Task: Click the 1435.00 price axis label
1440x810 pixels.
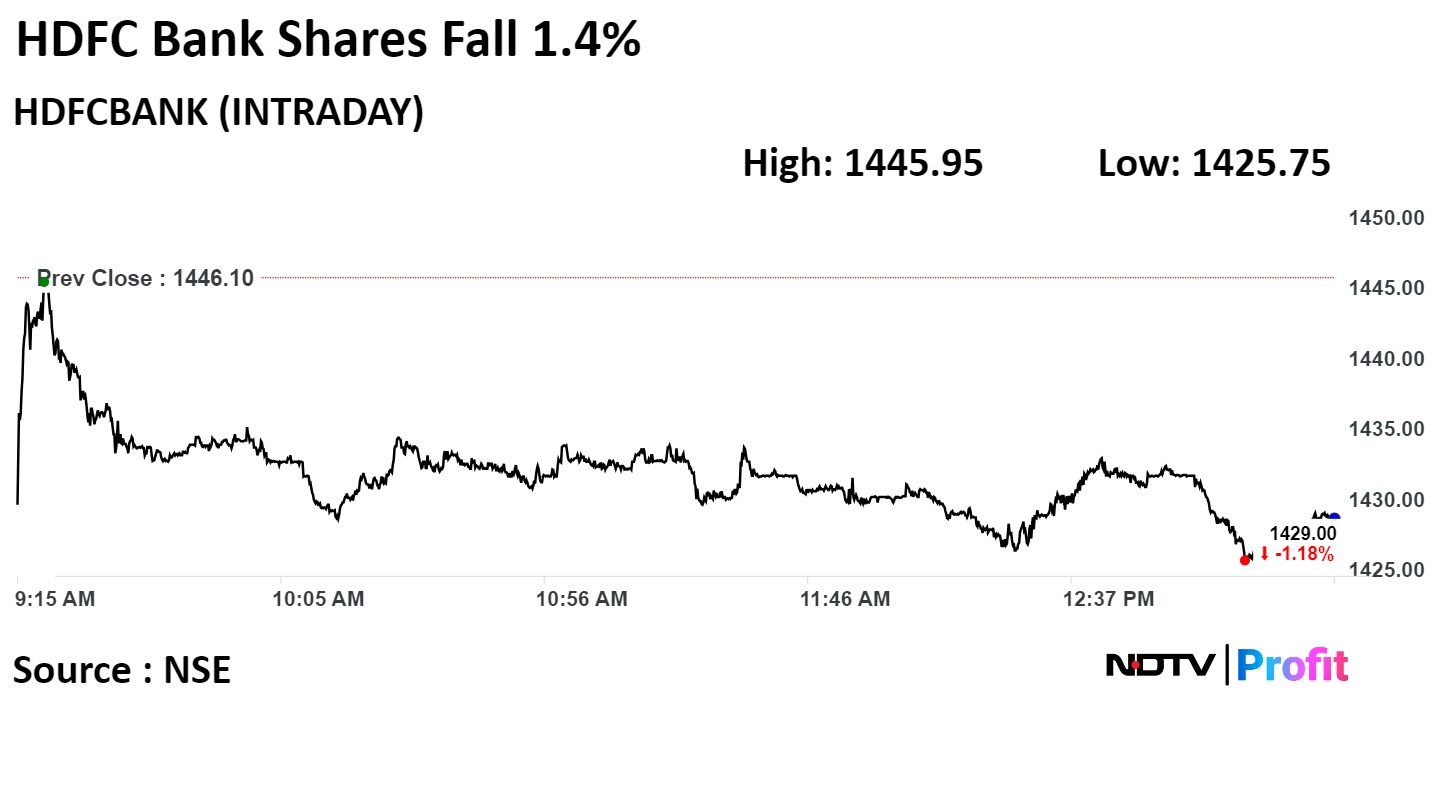Action: [x=1385, y=429]
